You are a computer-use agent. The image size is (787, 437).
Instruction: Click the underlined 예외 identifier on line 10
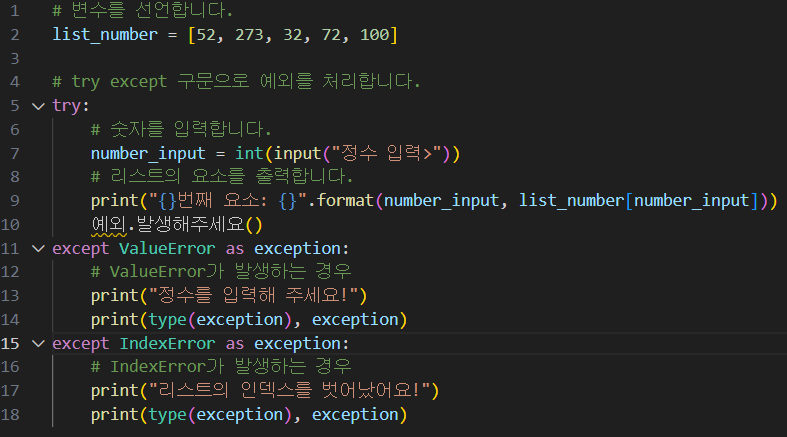tap(109, 225)
